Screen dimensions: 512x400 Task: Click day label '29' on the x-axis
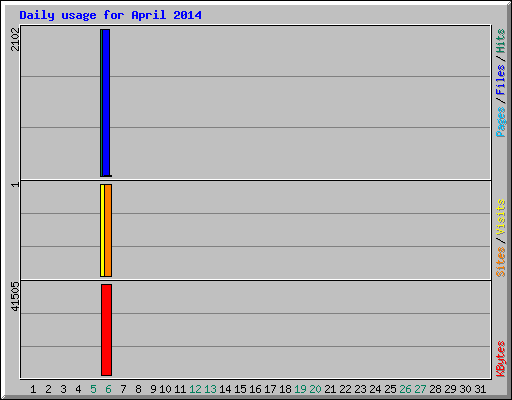pos(450,389)
